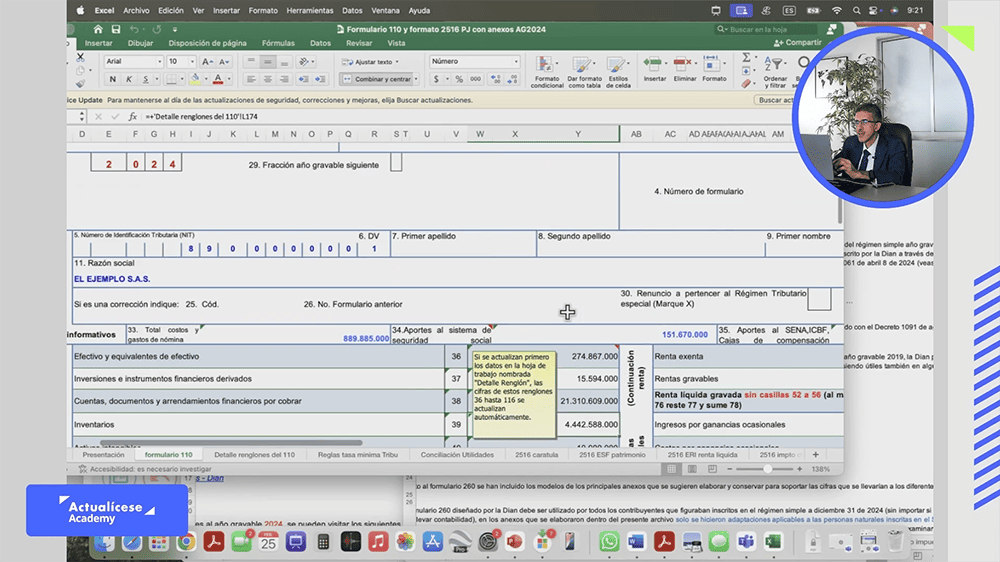
Task: Switch to normal view in the status bar
Action: coord(672,469)
